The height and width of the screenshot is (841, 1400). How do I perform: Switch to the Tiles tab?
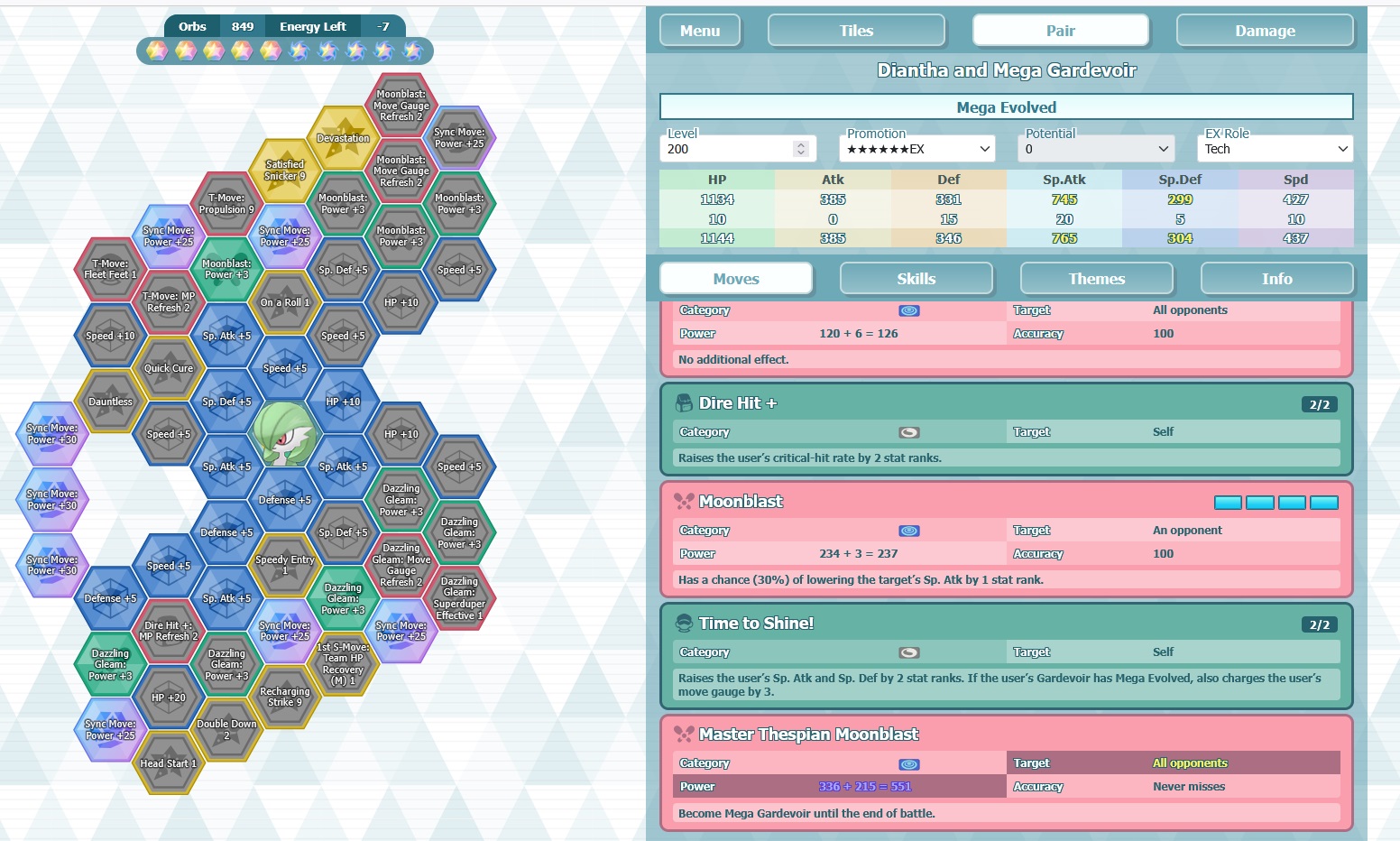pyautogui.click(x=856, y=30)
